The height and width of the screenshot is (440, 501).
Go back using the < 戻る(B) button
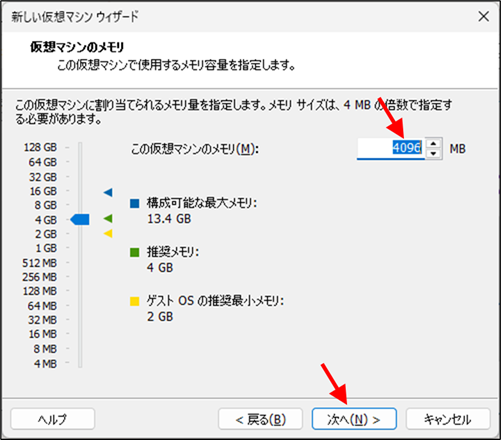[x=260, y=419]
